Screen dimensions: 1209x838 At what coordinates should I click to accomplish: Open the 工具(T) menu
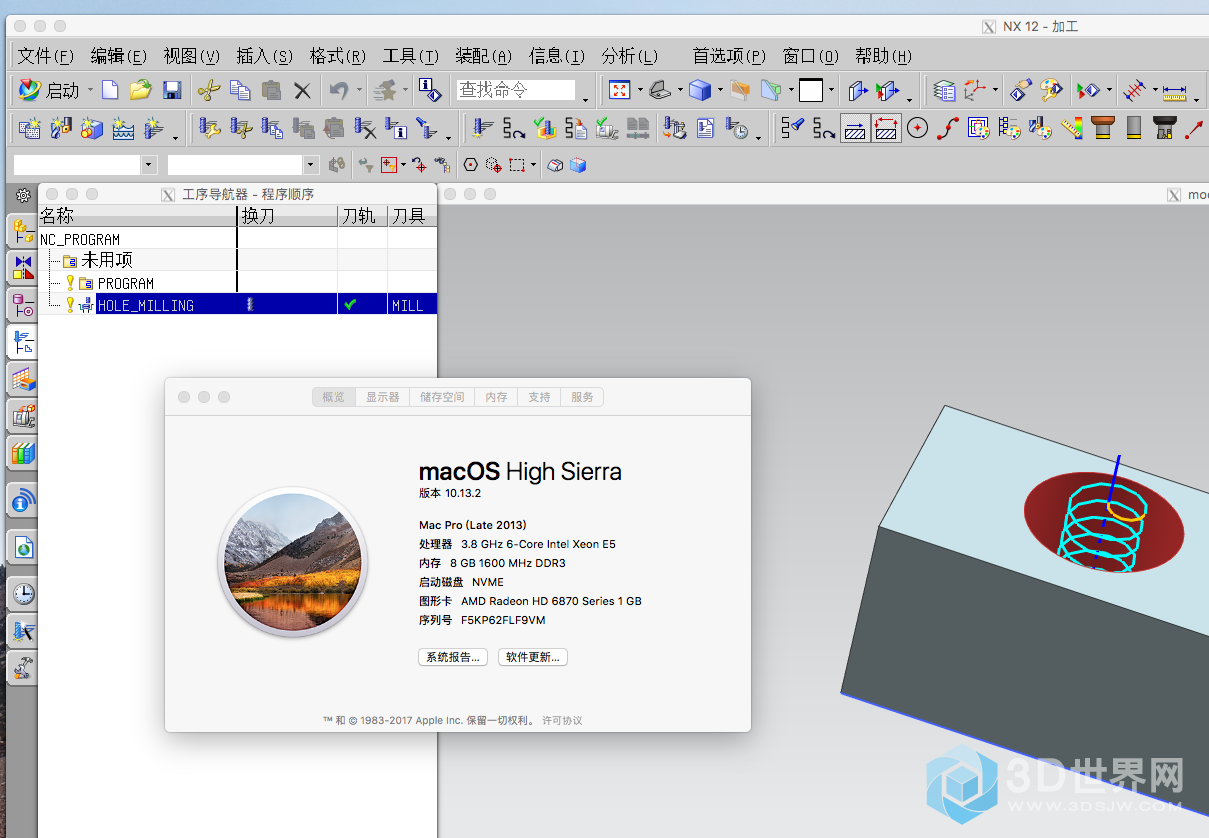(411, 56)
